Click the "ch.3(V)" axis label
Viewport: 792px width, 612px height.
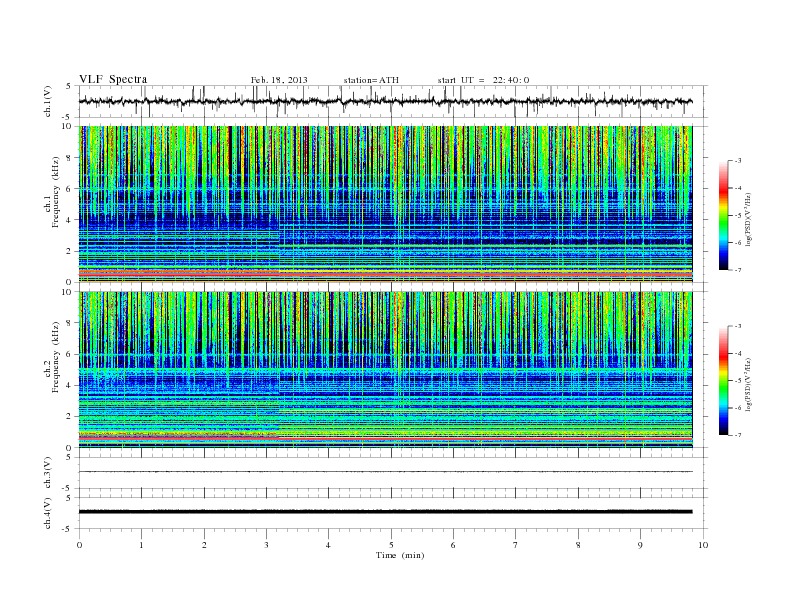point(48,473)
